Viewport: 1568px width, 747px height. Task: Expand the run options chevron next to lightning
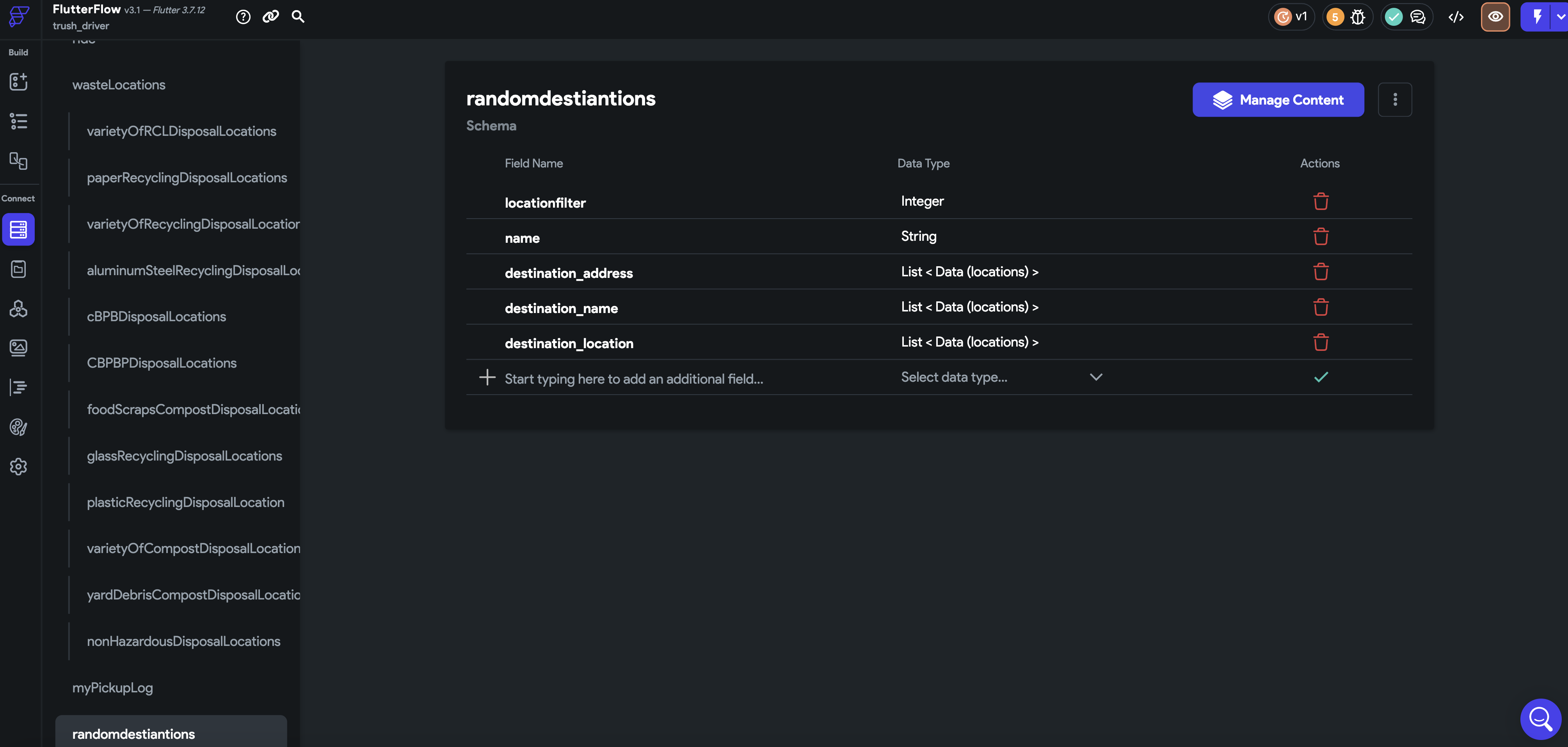coord(1558,16)
